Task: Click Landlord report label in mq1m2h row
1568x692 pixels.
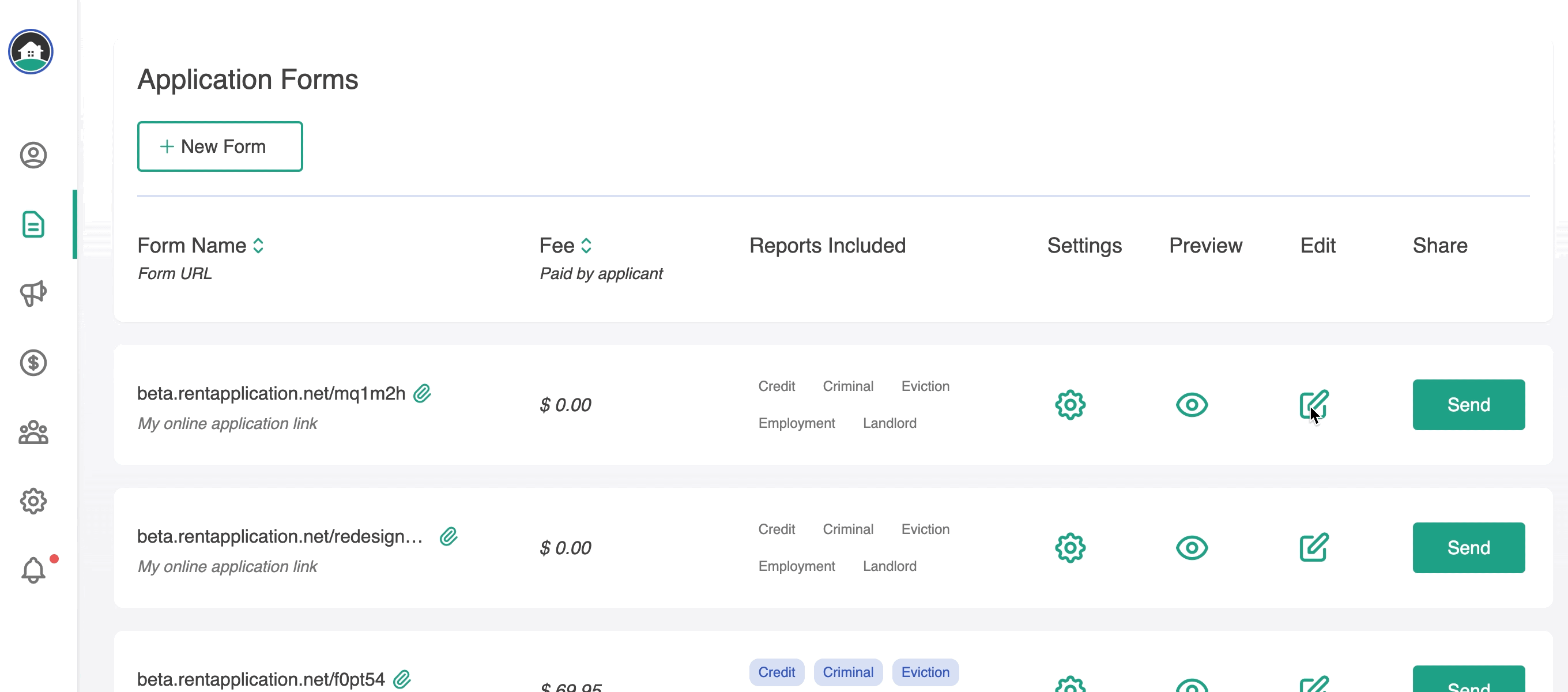Action: point(889,423)
